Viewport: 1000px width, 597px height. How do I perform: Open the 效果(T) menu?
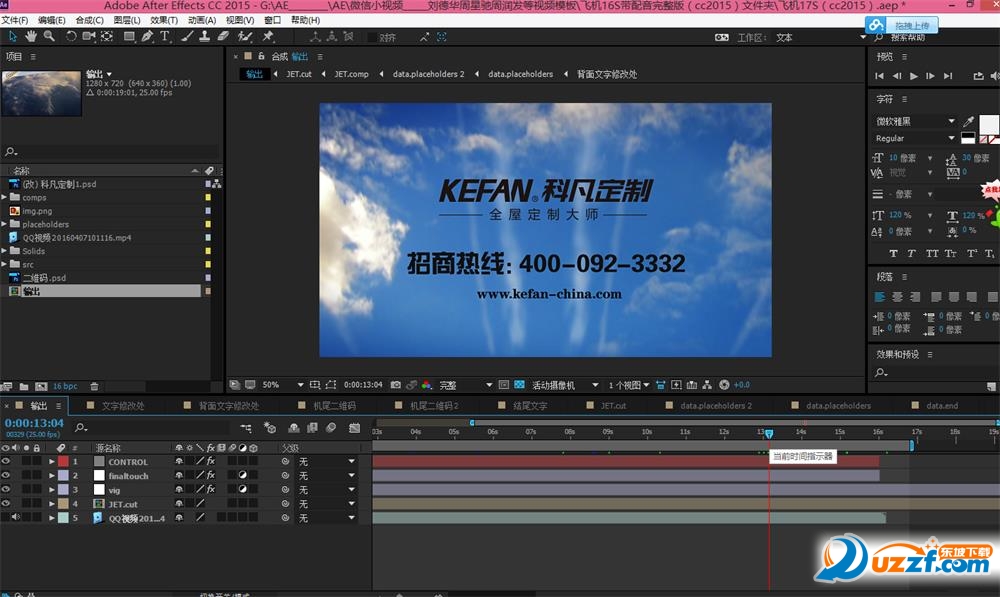164,20
